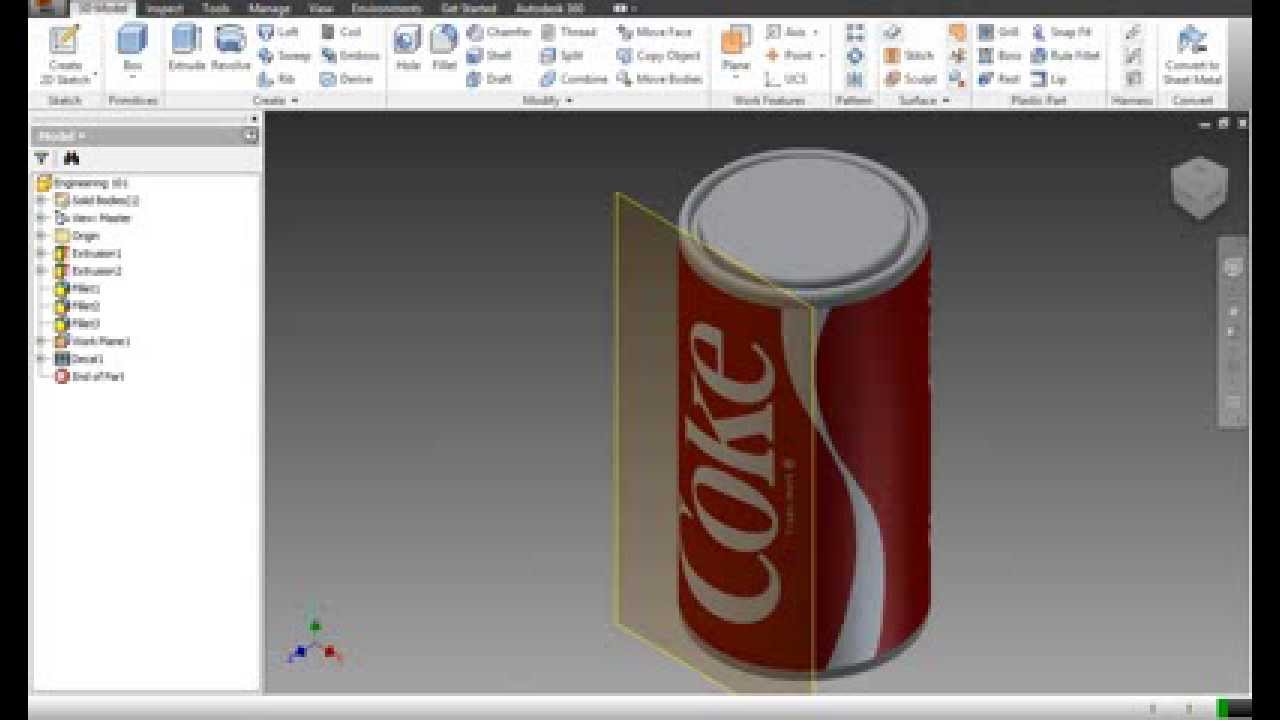This screenshot has width=1280, height=720.
Task: Switch to the View tab
Action: point(320,8)
